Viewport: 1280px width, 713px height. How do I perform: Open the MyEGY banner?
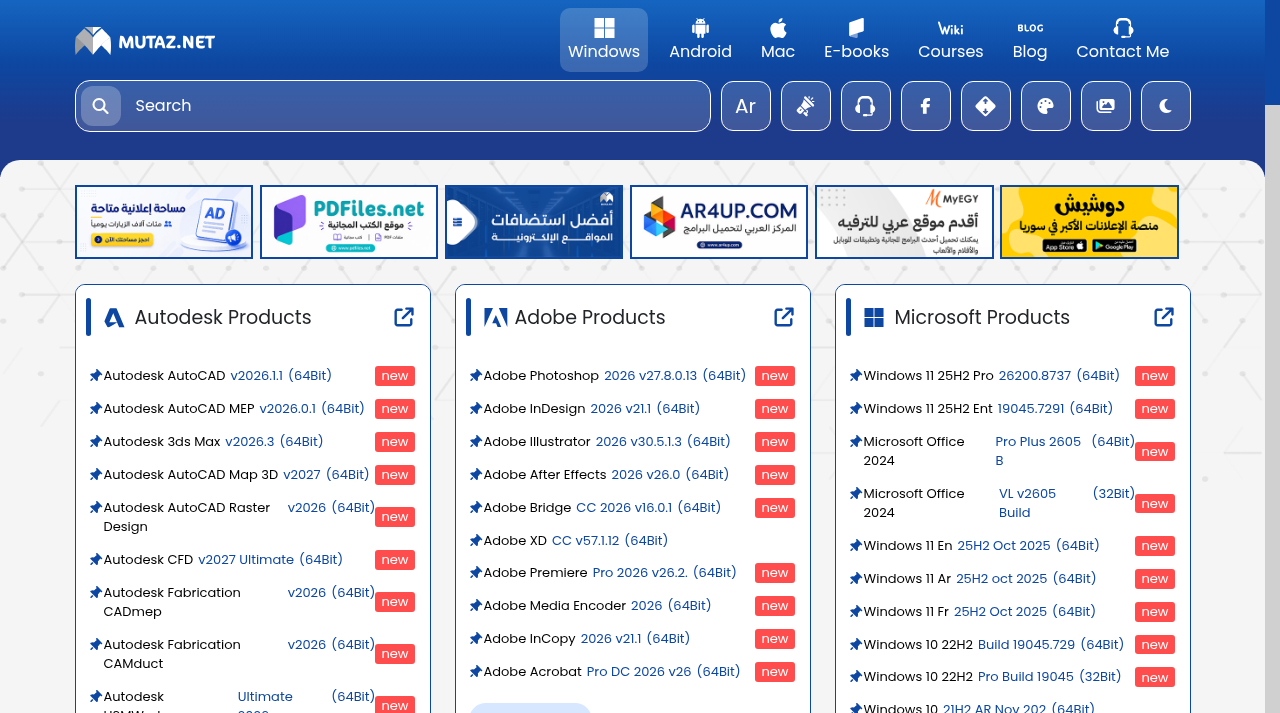[904, 222]
